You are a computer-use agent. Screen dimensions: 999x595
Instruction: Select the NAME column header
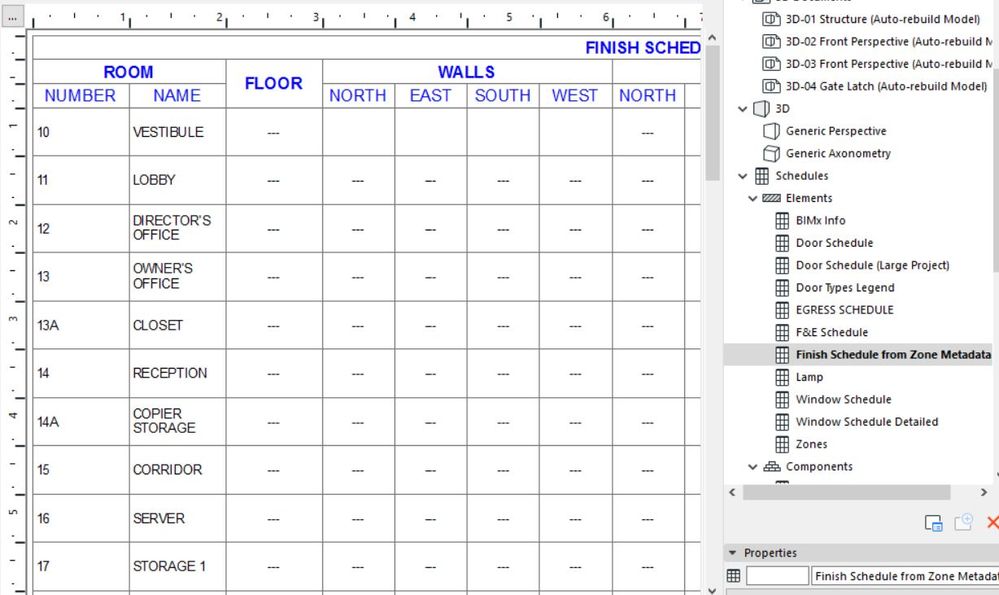click(x=177, y=96)
